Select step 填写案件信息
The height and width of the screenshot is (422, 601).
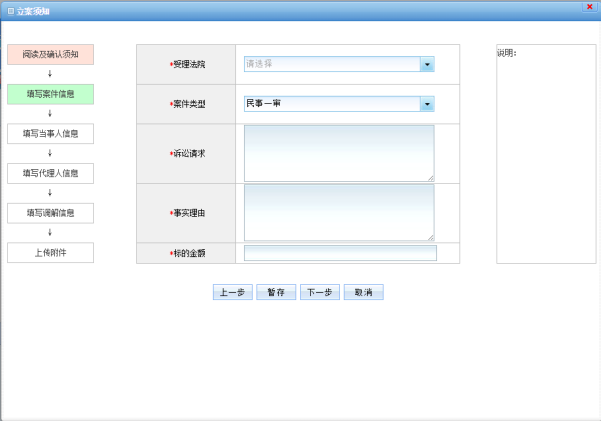pyautogui.click(x=50, y=94)
